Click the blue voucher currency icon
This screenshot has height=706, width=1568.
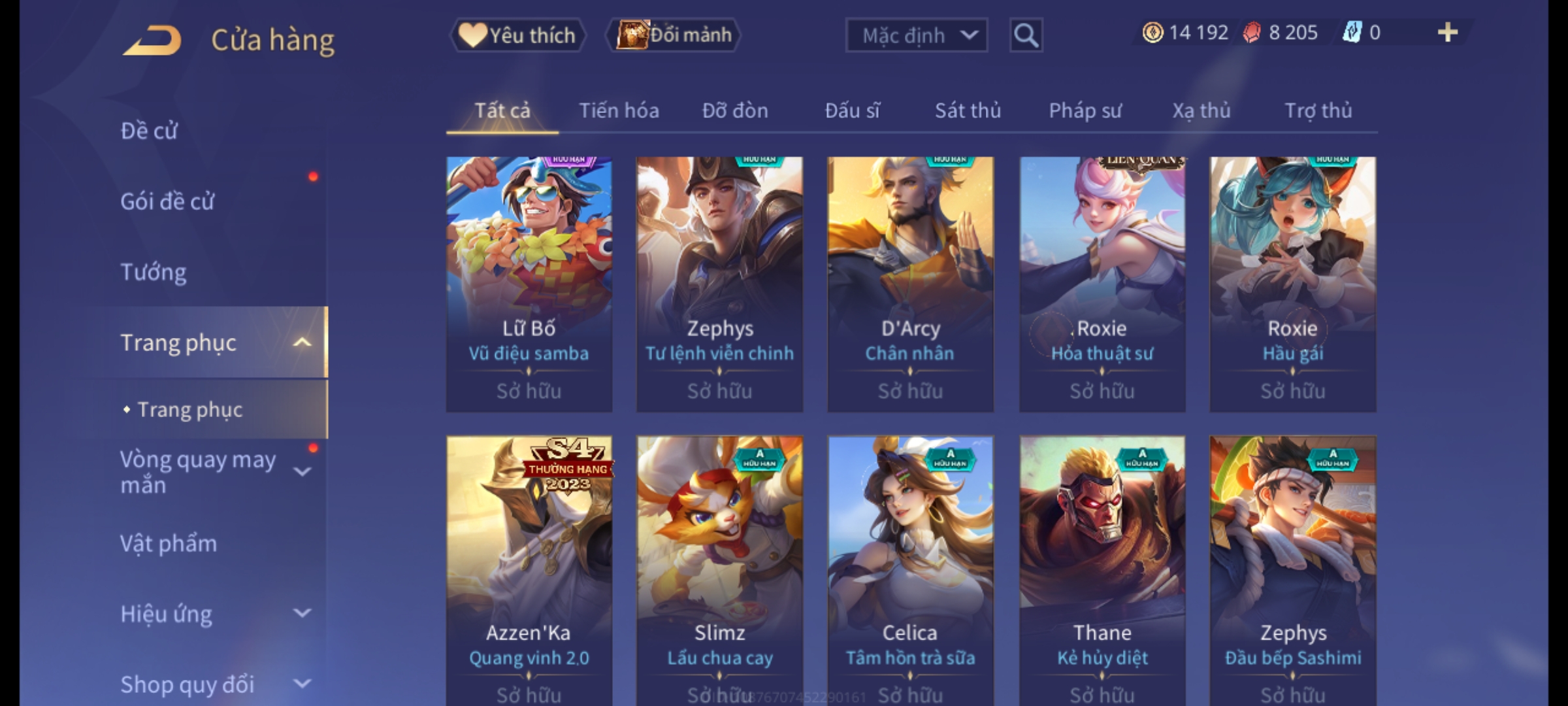pyautogui.click(x=1351, y=32)
